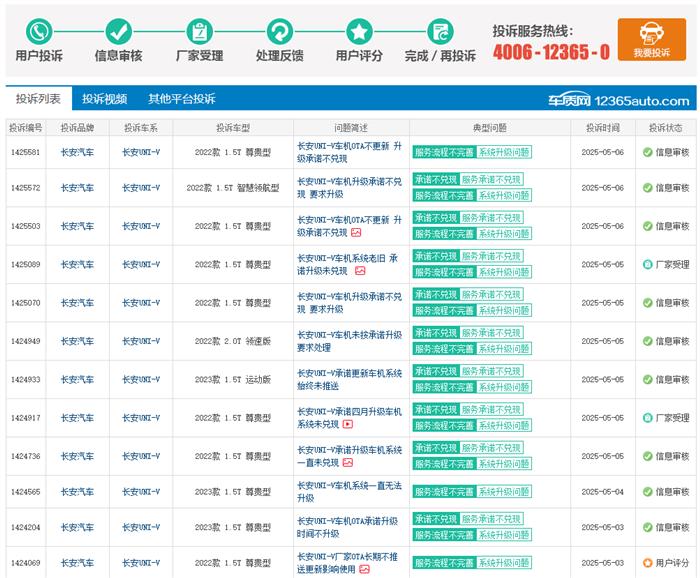Click 信息审核 status icon for complaint 1425572
Viewport: 700px width, 578px height.
click(x=647, y=188)
